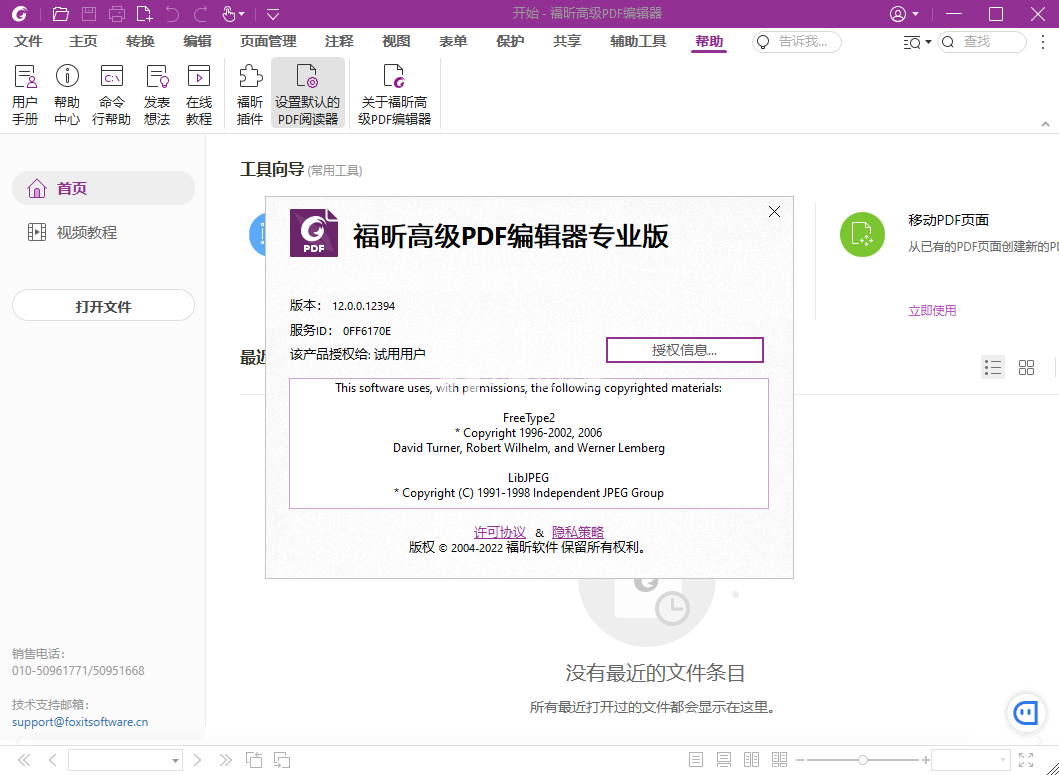Click the redo arrow icon
Screen dimensions: 1059x775
coord(201,14)
